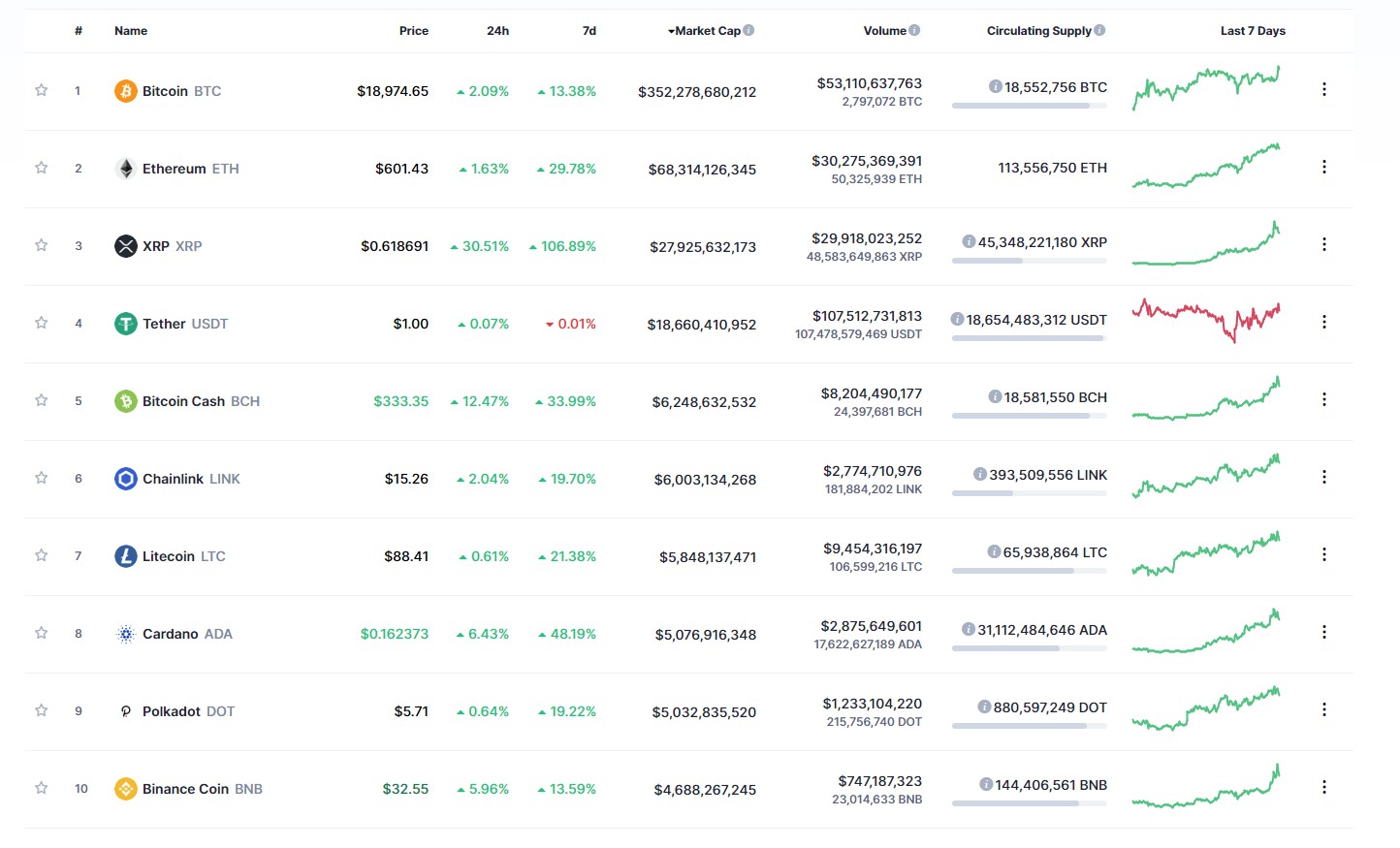This screenshot has width=1400, height=848.
Task: Click the Market Cap info icon
Action: (748, 30)
